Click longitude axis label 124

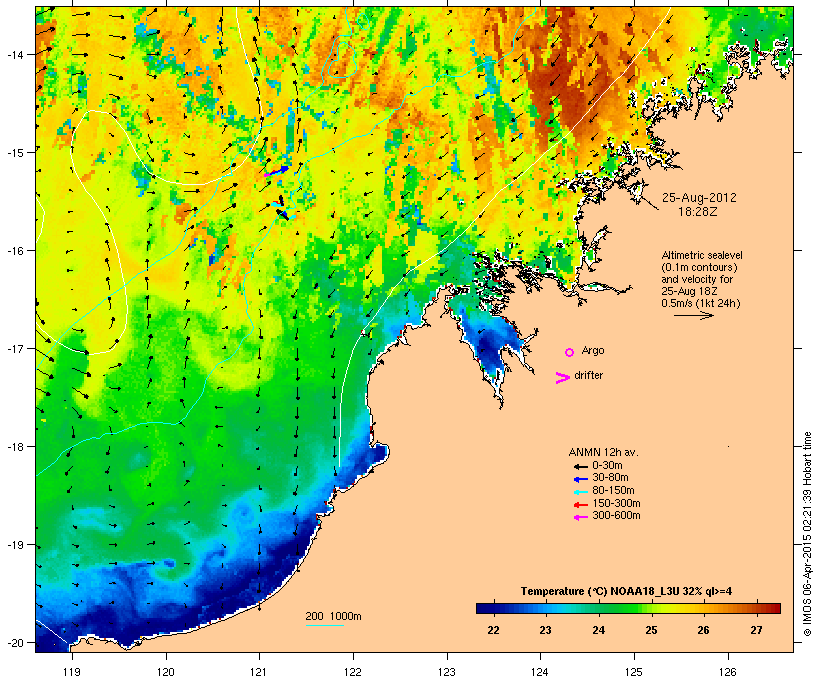pyautogui.click(x=540, y=672)
